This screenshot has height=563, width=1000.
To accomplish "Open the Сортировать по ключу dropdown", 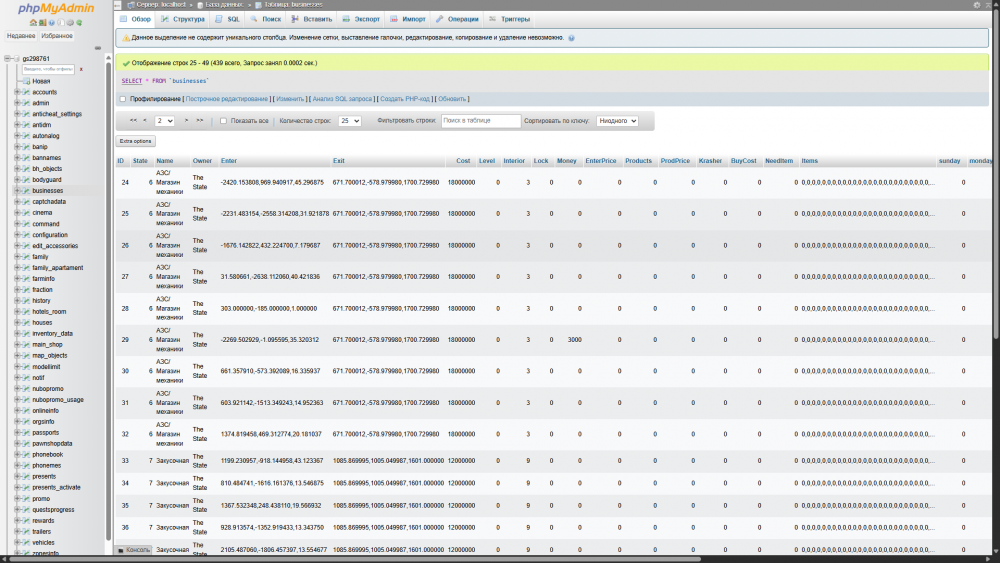I will pos(617,121).
